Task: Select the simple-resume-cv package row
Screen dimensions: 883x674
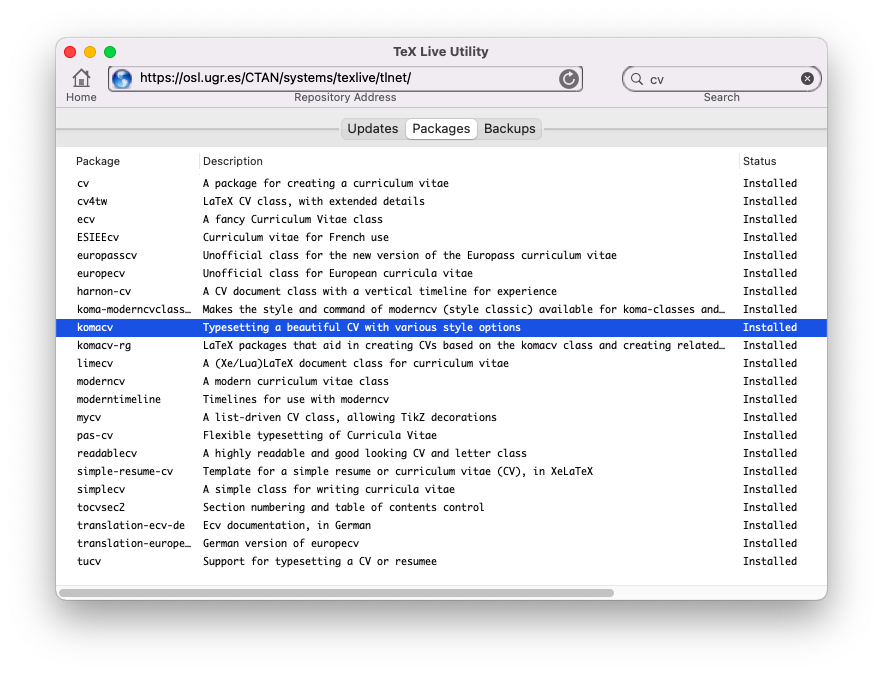Action: point(442,472)
